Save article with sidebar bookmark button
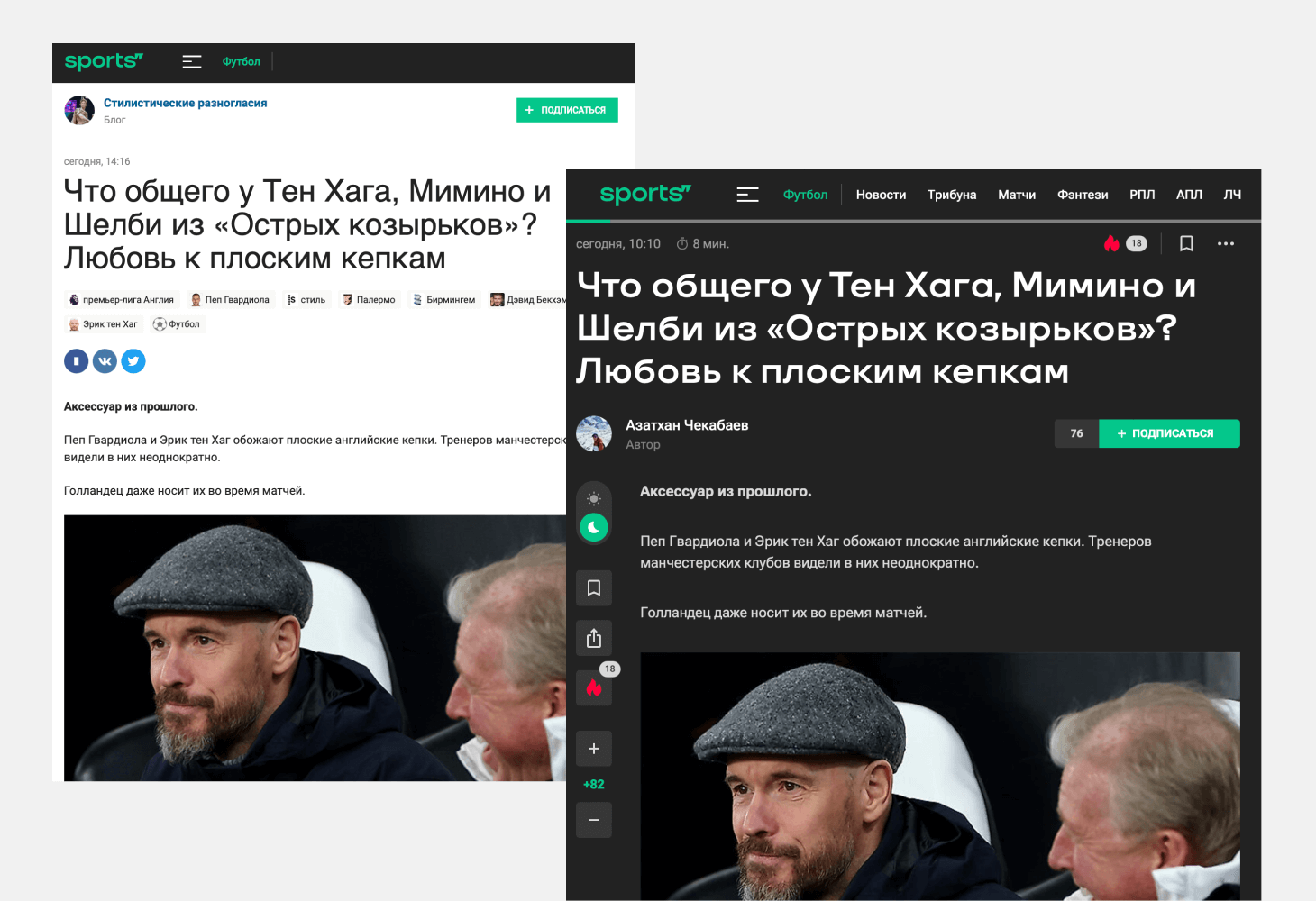 click(x=594, y=588)
